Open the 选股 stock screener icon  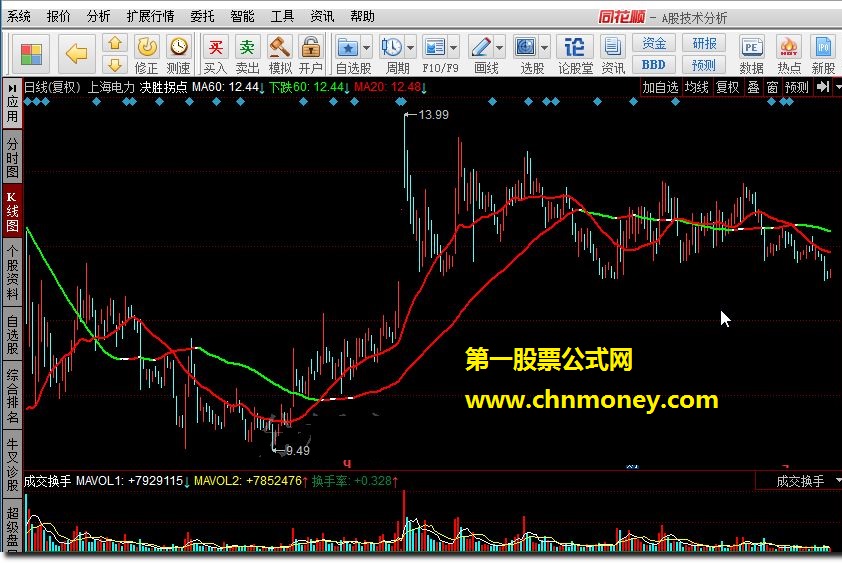pyautogui.click(x=525, y=48)
